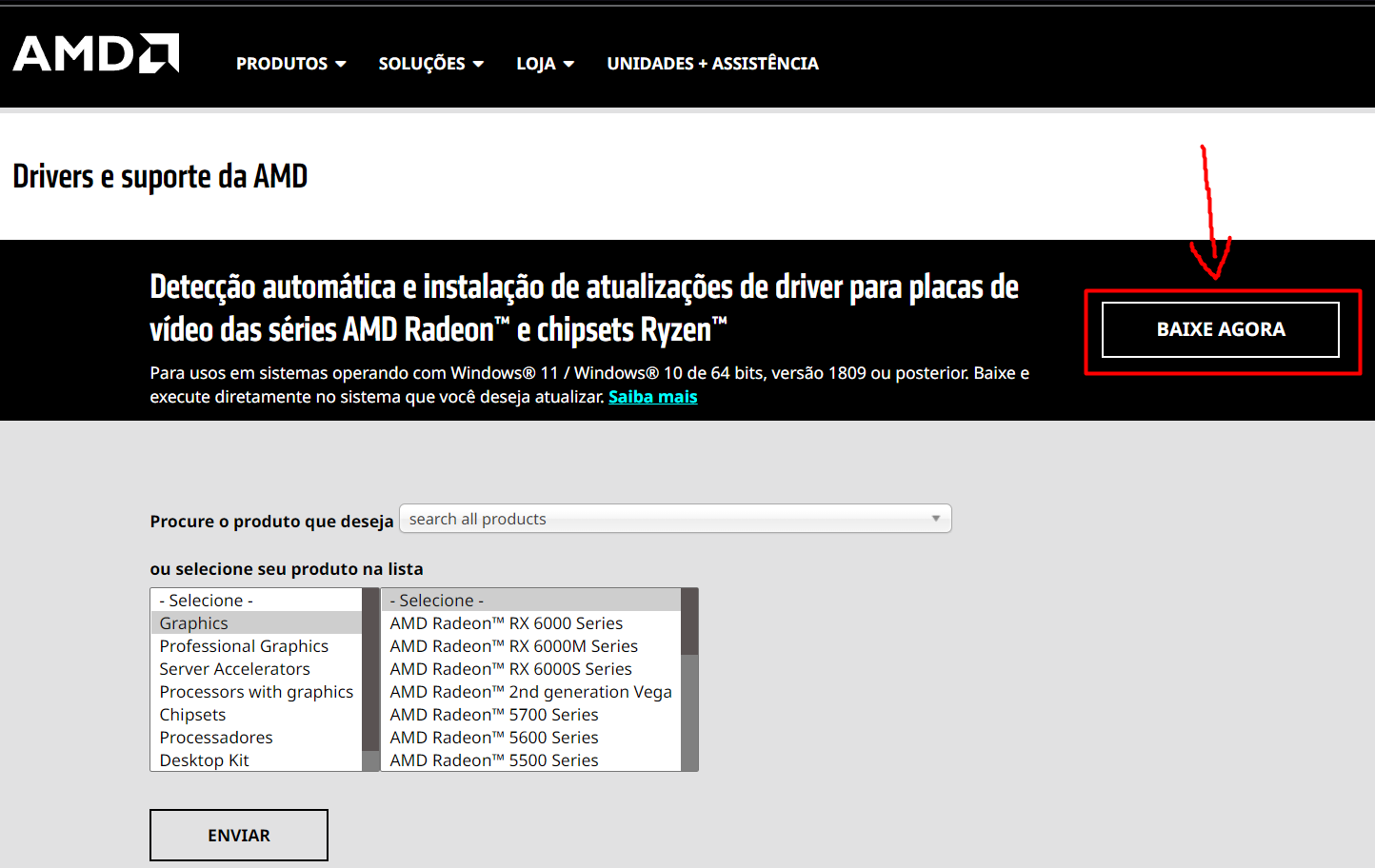Select AMD Radeon 2nd generation Vega
Screen dimensions: 1375x868
pyautogui.click(x=531, y=692)
